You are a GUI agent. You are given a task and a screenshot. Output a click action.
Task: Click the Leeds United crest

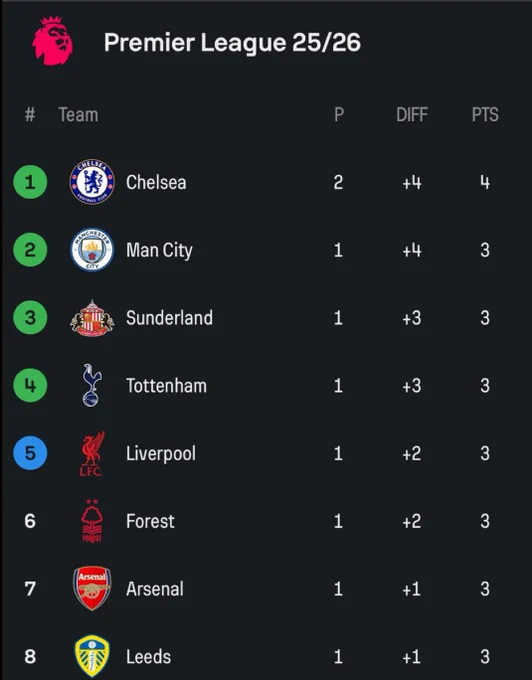pos(92,656)
